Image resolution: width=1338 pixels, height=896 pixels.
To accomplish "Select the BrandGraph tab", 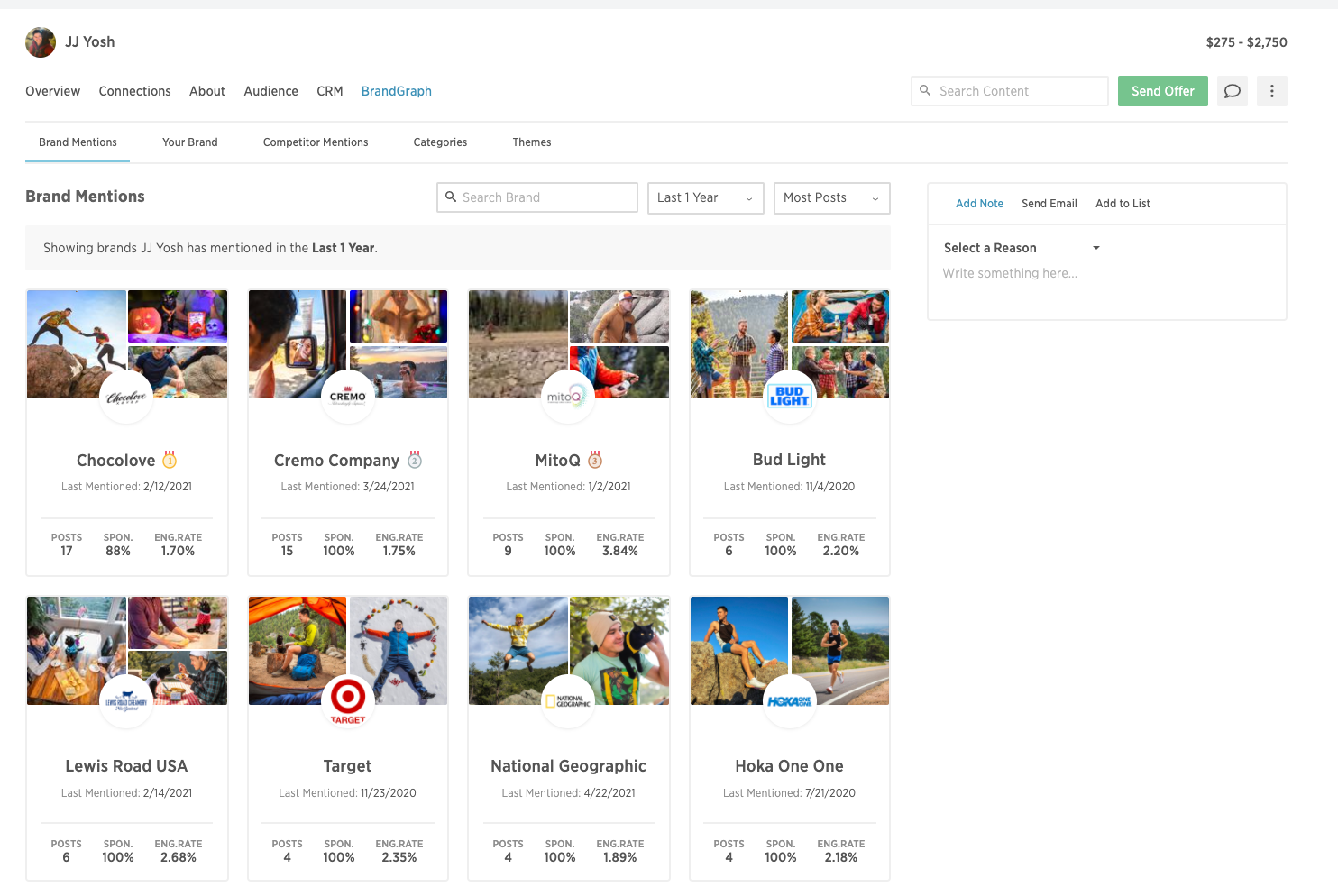I will 397,91.
